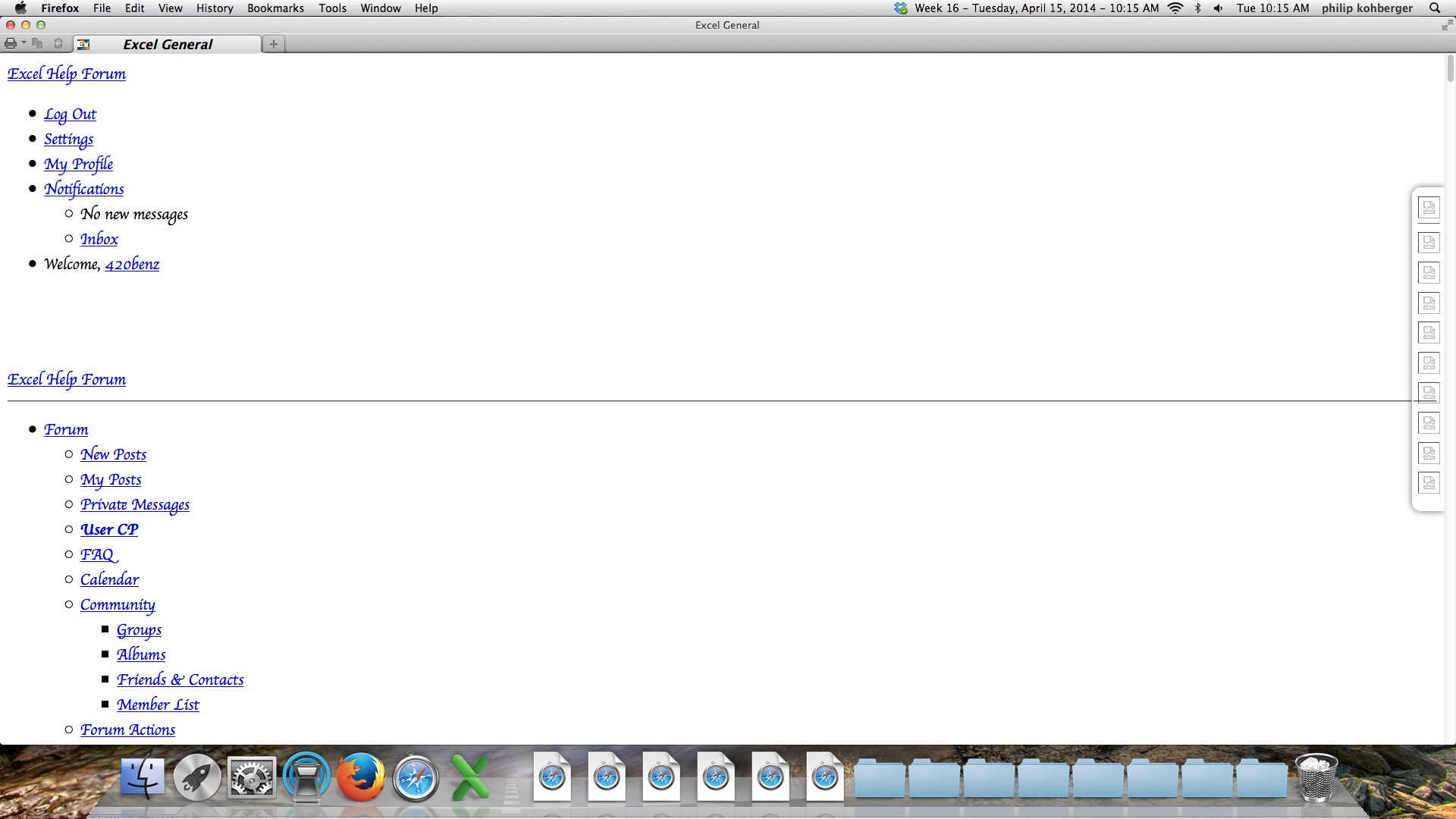Open the Print button dropdown arrow
This screenshot has width=1456, height=819.
pyautogui.click(x=24, y=42)
